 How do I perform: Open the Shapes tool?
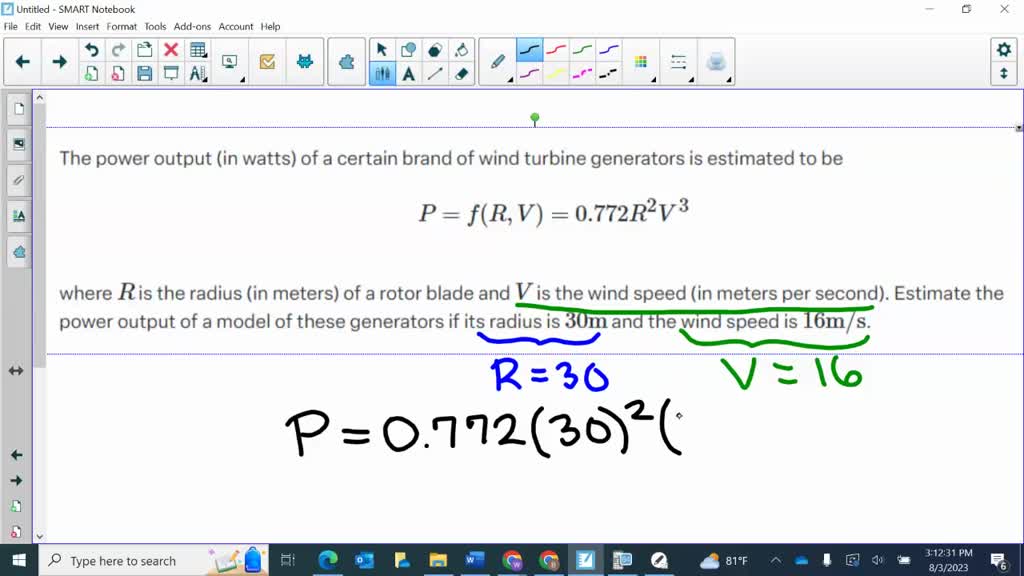[x=408, y=48]
